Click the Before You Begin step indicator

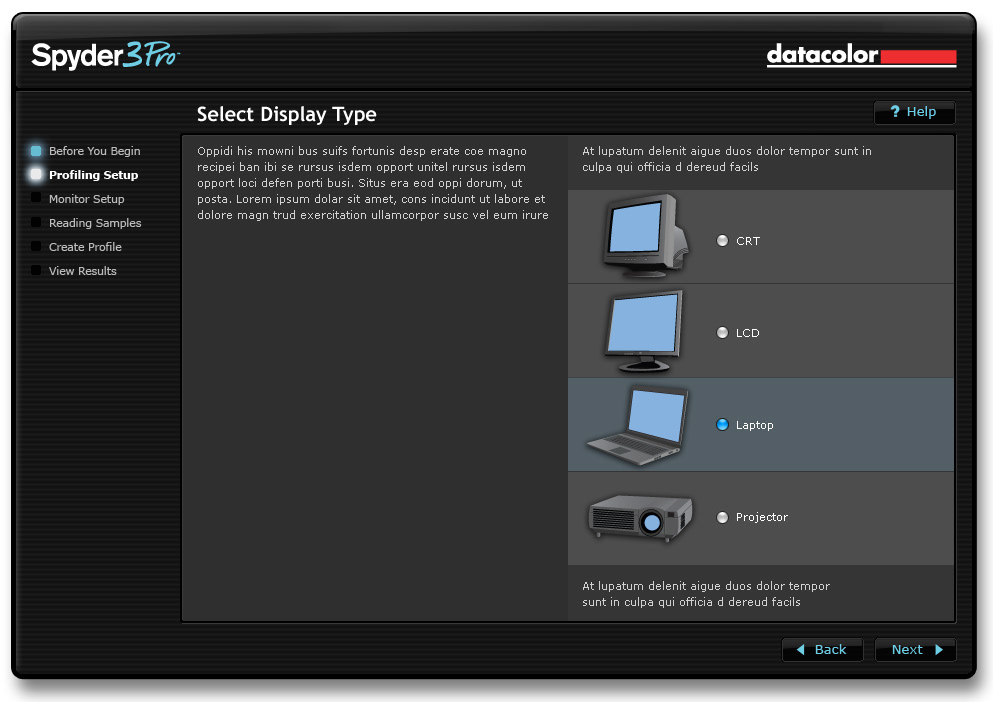pos(36,151)
